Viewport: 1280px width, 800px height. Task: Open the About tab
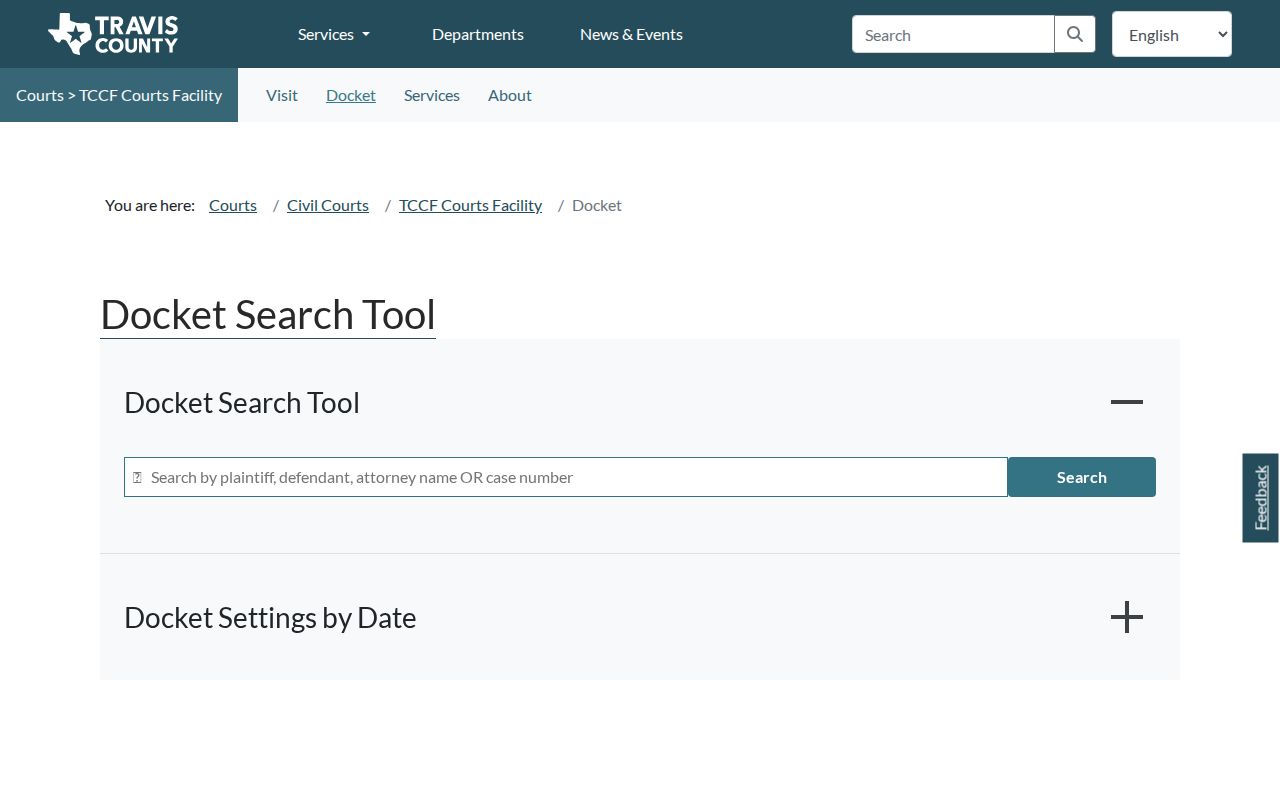coord(510,95)
